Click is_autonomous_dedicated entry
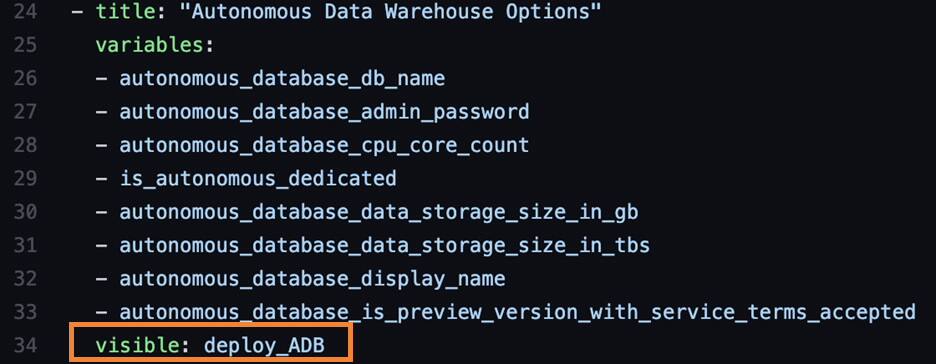 [258, 178]
